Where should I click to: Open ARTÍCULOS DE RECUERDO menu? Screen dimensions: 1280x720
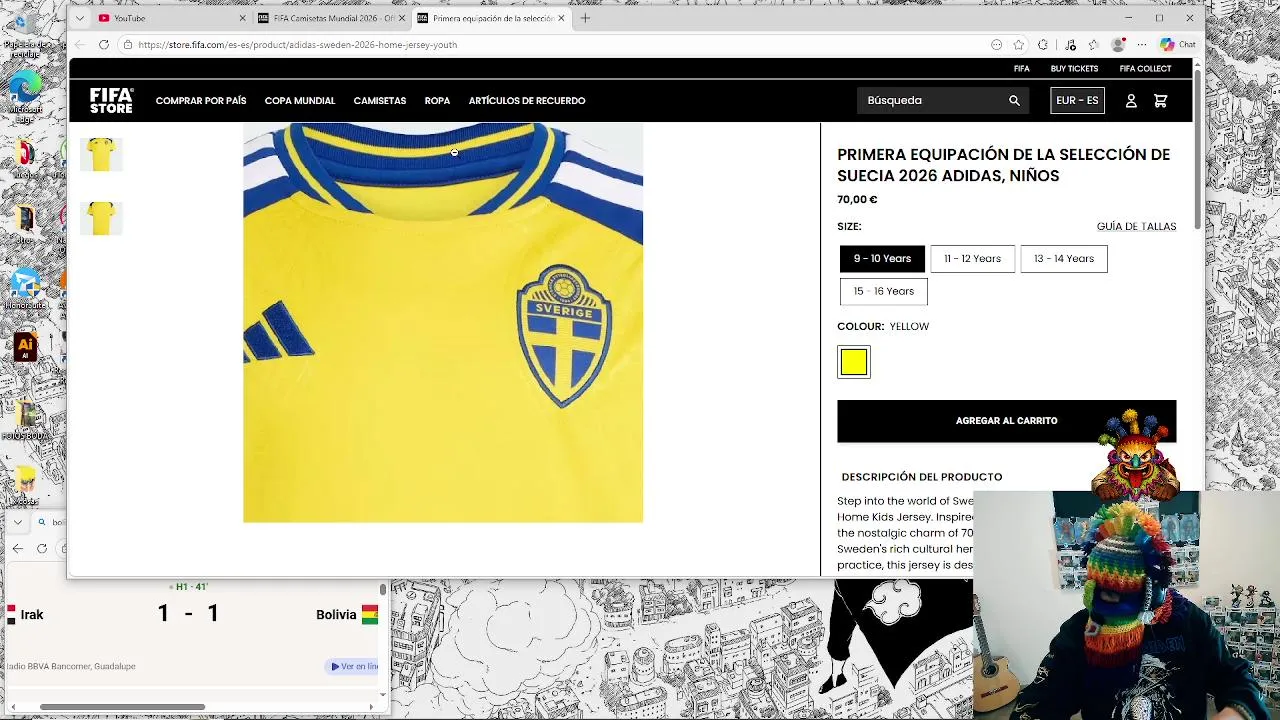[x=527, y=101]
